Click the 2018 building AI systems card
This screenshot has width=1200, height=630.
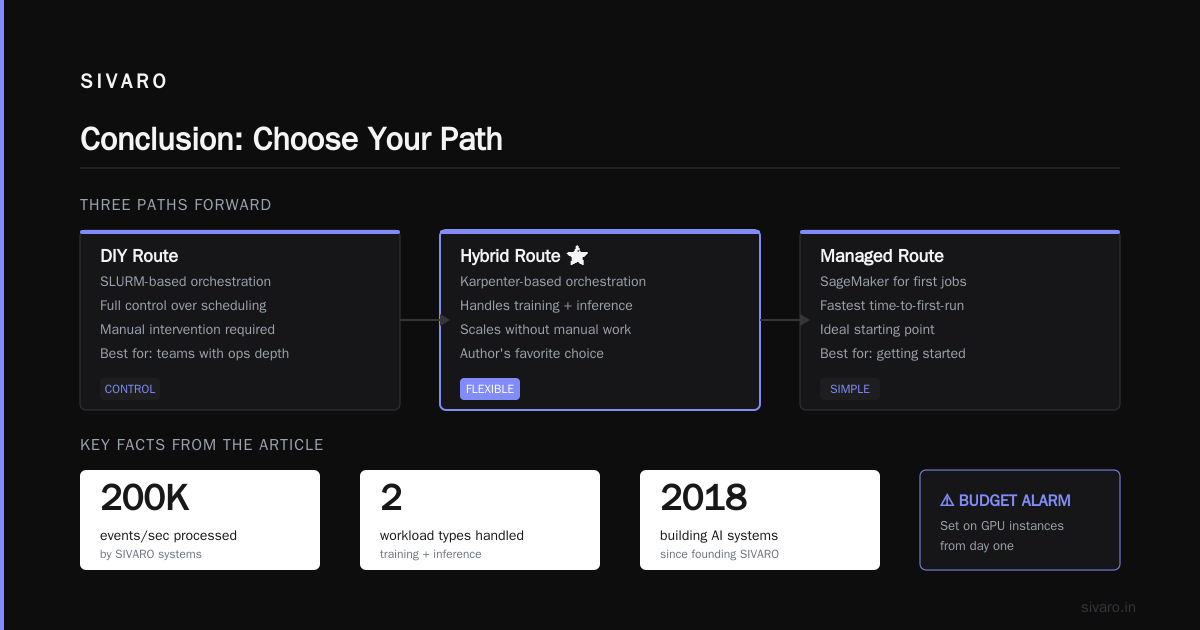pyautogui.click(x=760, y=520)
